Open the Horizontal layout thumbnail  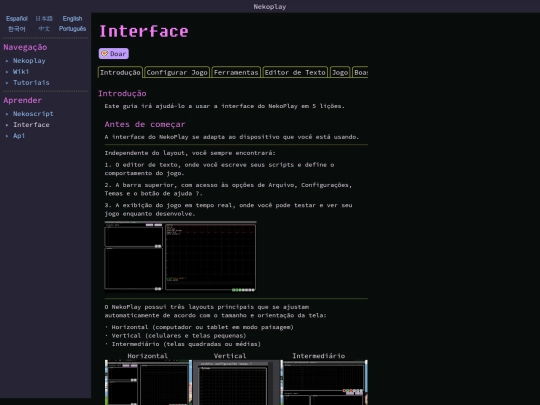[148, 382]
